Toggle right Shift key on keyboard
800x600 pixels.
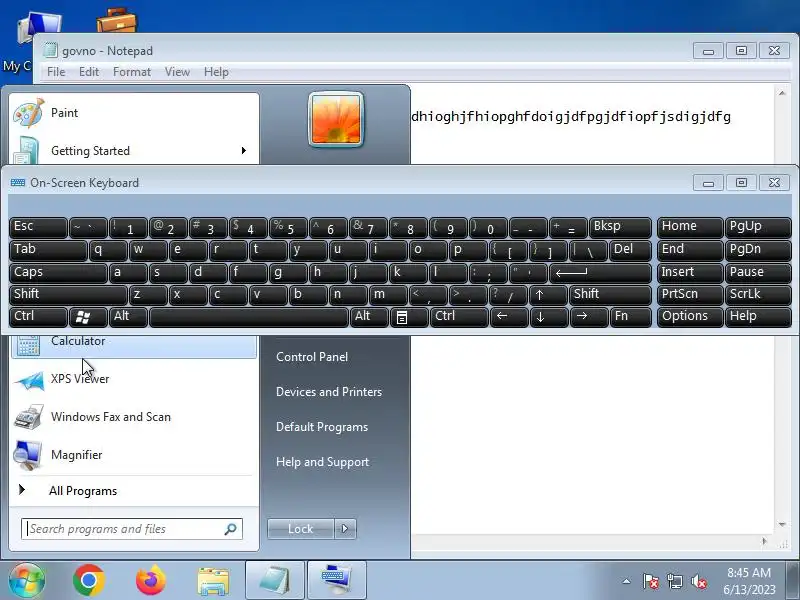(x=610, y=294)
